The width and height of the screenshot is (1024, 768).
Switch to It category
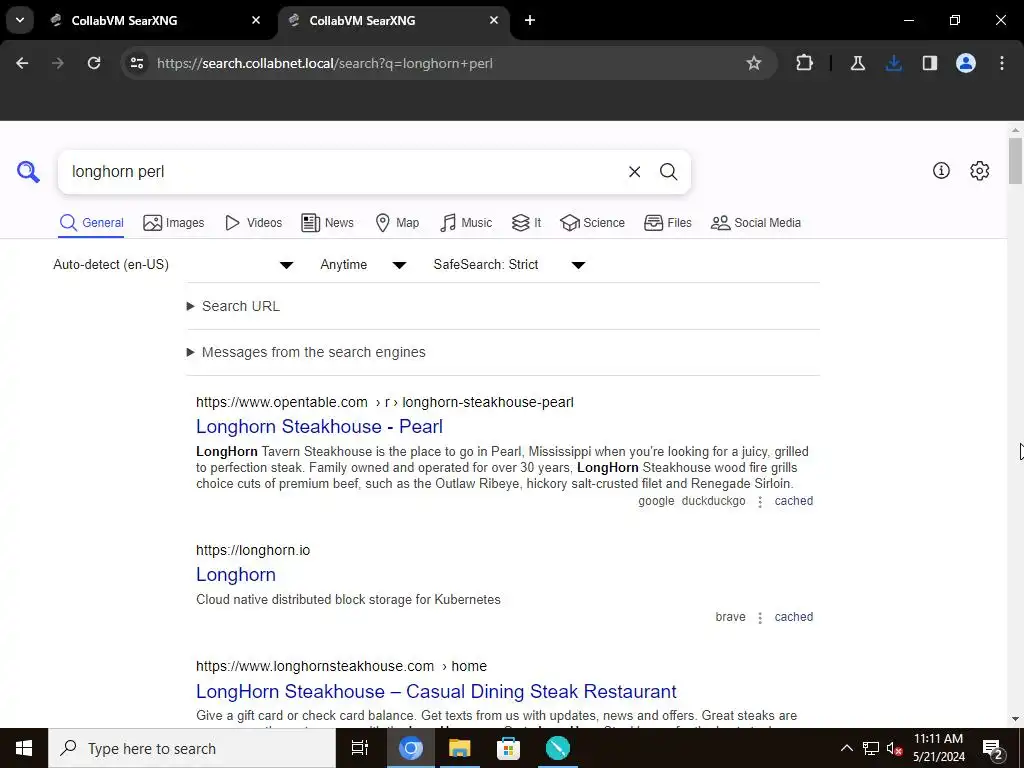tap(526, 223)
